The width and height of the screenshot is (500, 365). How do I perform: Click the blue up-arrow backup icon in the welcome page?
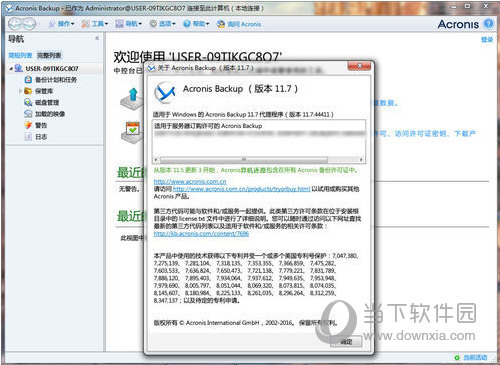132,99
